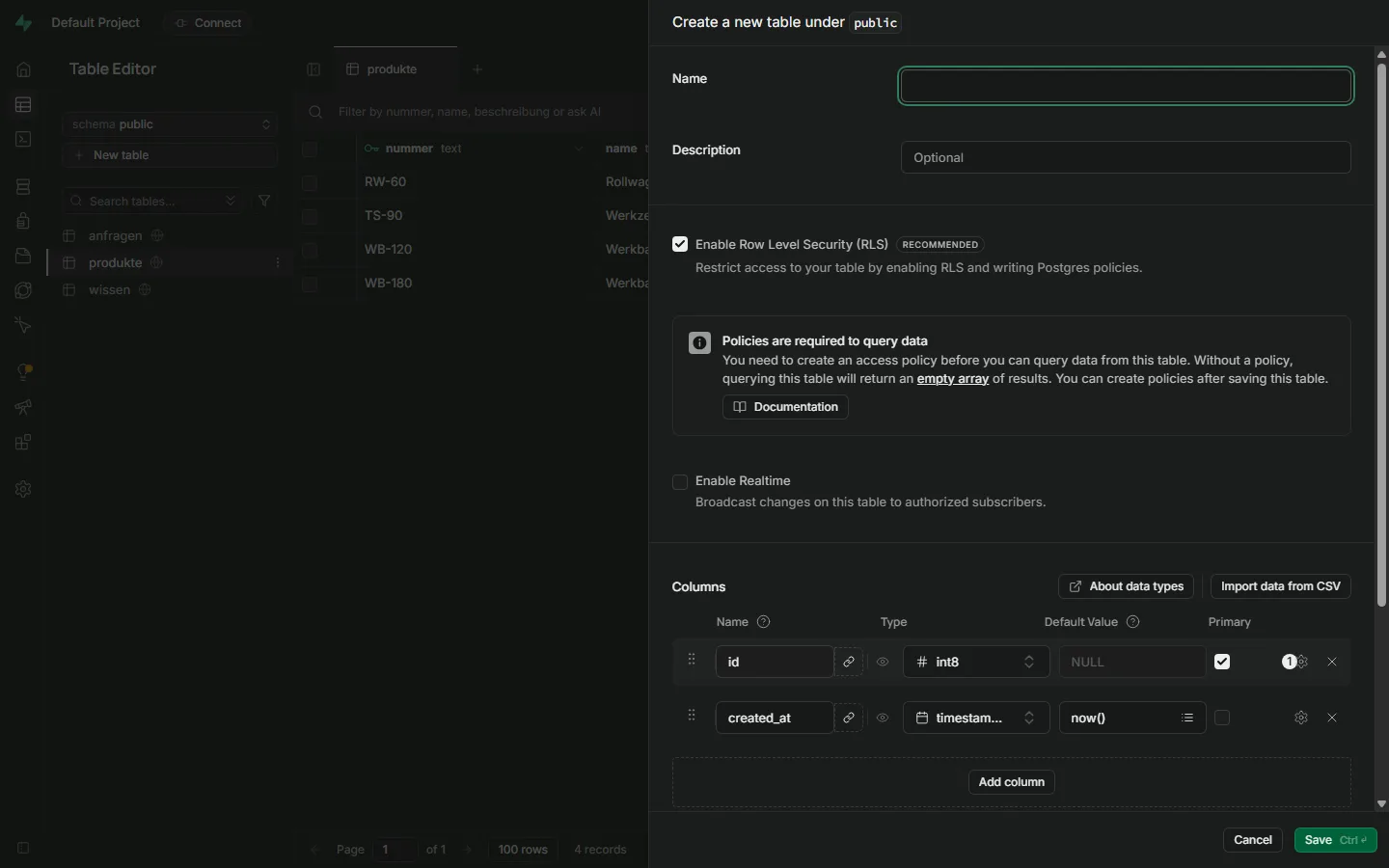
Task: Open the int8 type dropdown
Action: click(976, 662)
